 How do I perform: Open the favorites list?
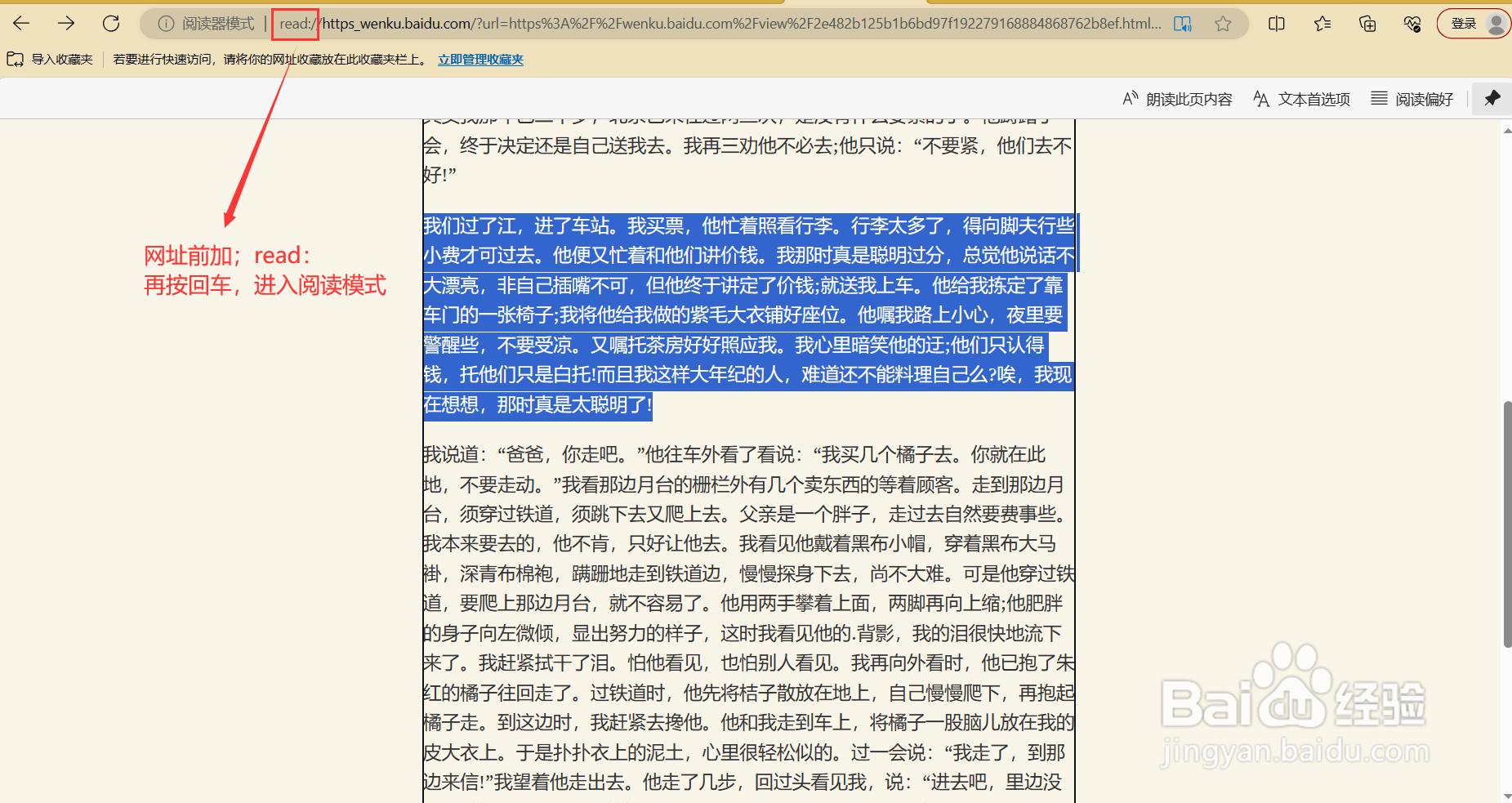tap(1322, 24)
